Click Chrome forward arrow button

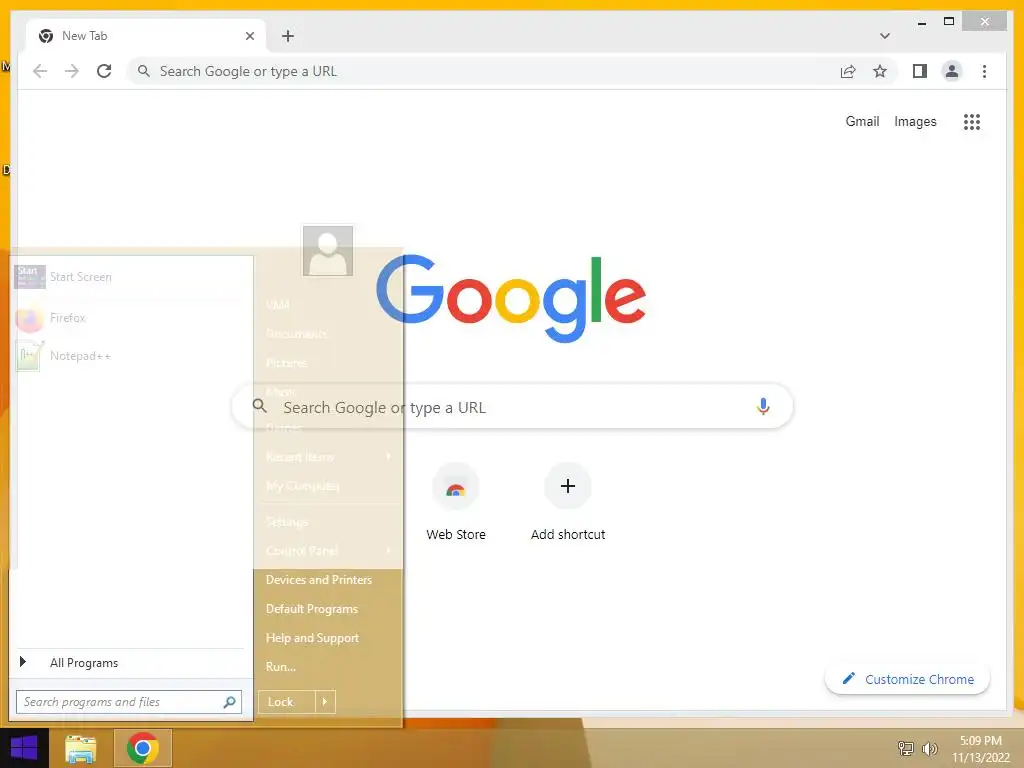[72, 71]
